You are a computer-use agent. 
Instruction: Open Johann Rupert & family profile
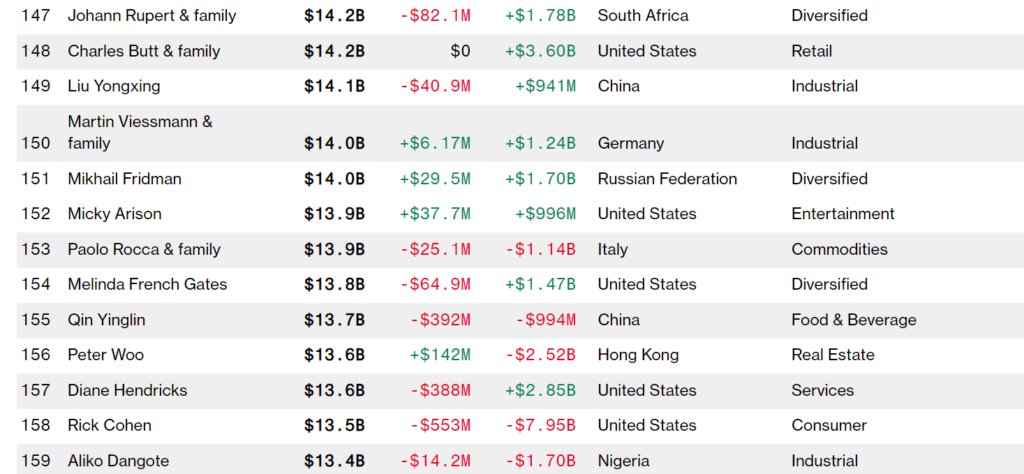click(152, 16)
